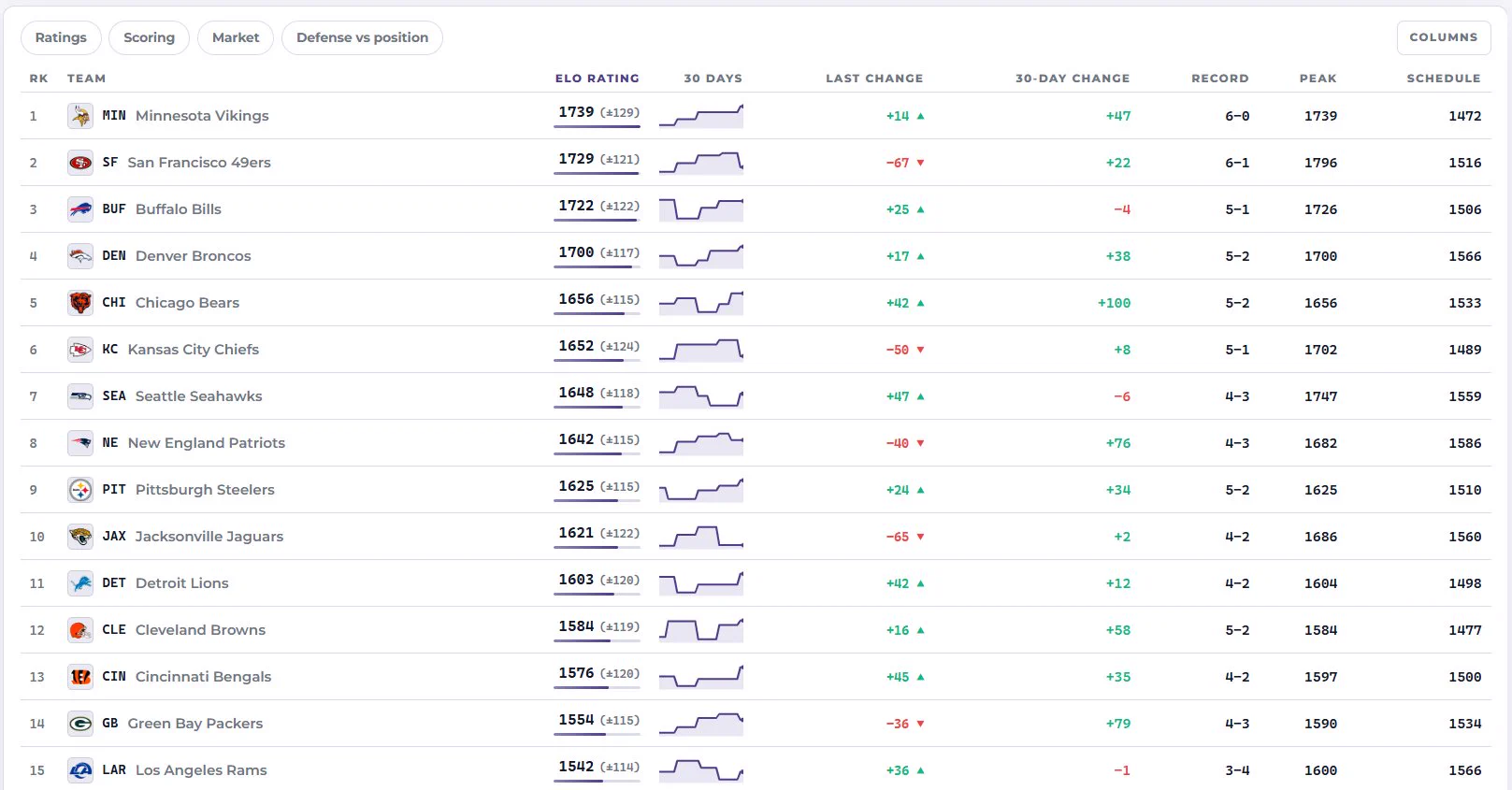Screen dimensions: 1512x790
Task: Sort by 30-Day Change column header
Action: [1073, 79]
